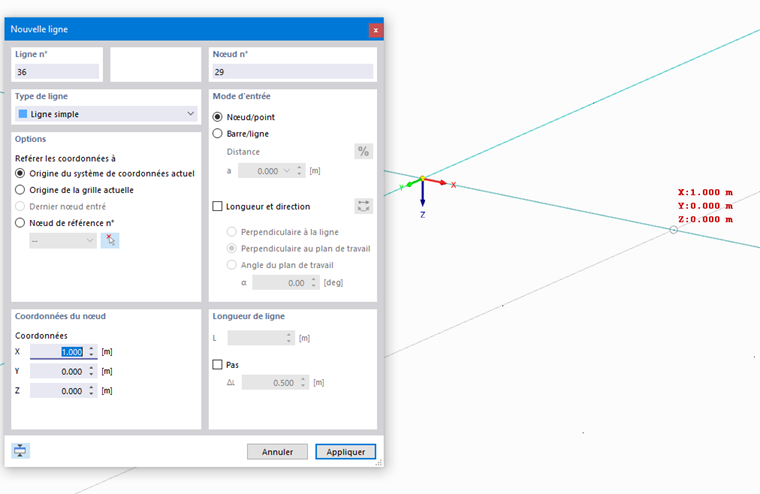
Task: Select the Barre/ligne input mode
Action: 218,133
